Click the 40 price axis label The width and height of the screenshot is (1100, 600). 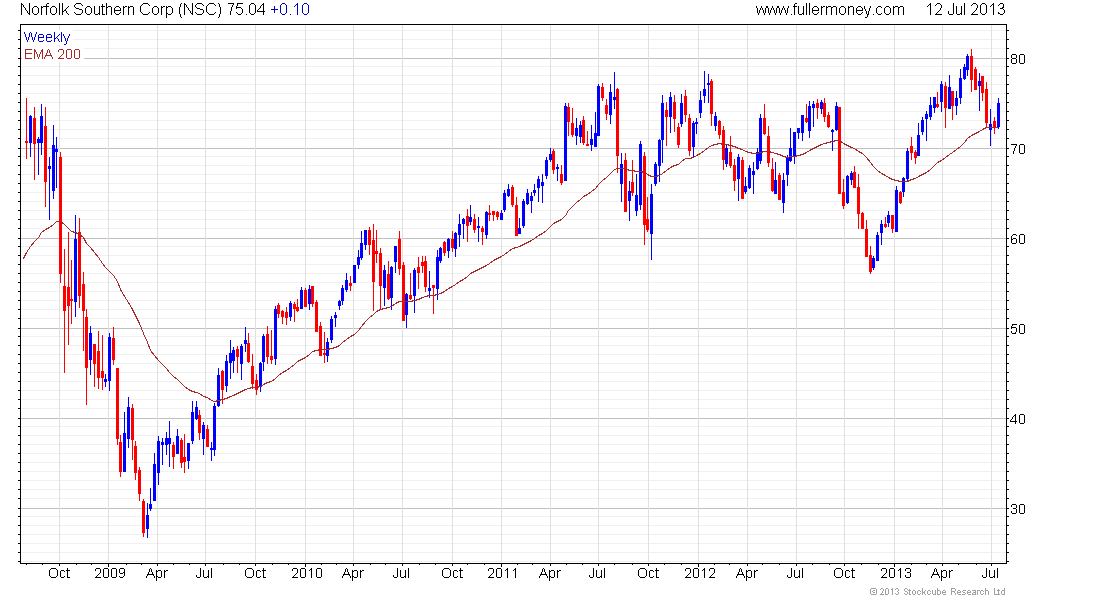[x=1017, y=419]
